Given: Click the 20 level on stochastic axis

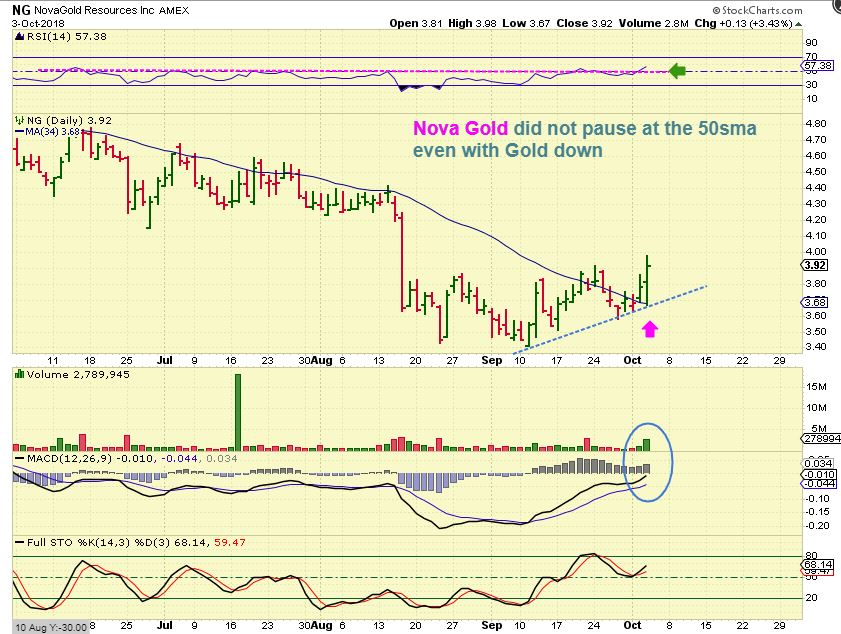Looking at the screenshot, I should point(812,598).
